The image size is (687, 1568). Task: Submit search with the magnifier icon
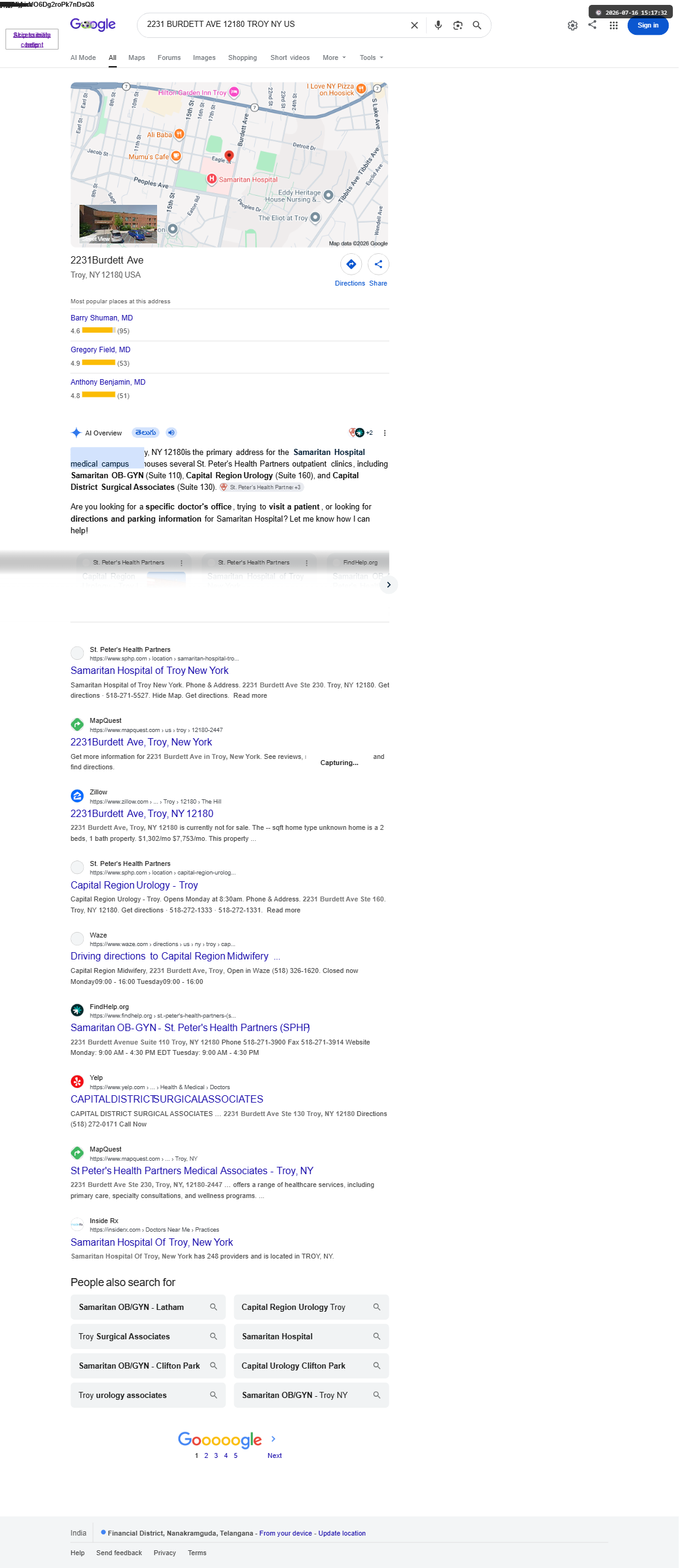pyautogui.click(x=477, y=25)
